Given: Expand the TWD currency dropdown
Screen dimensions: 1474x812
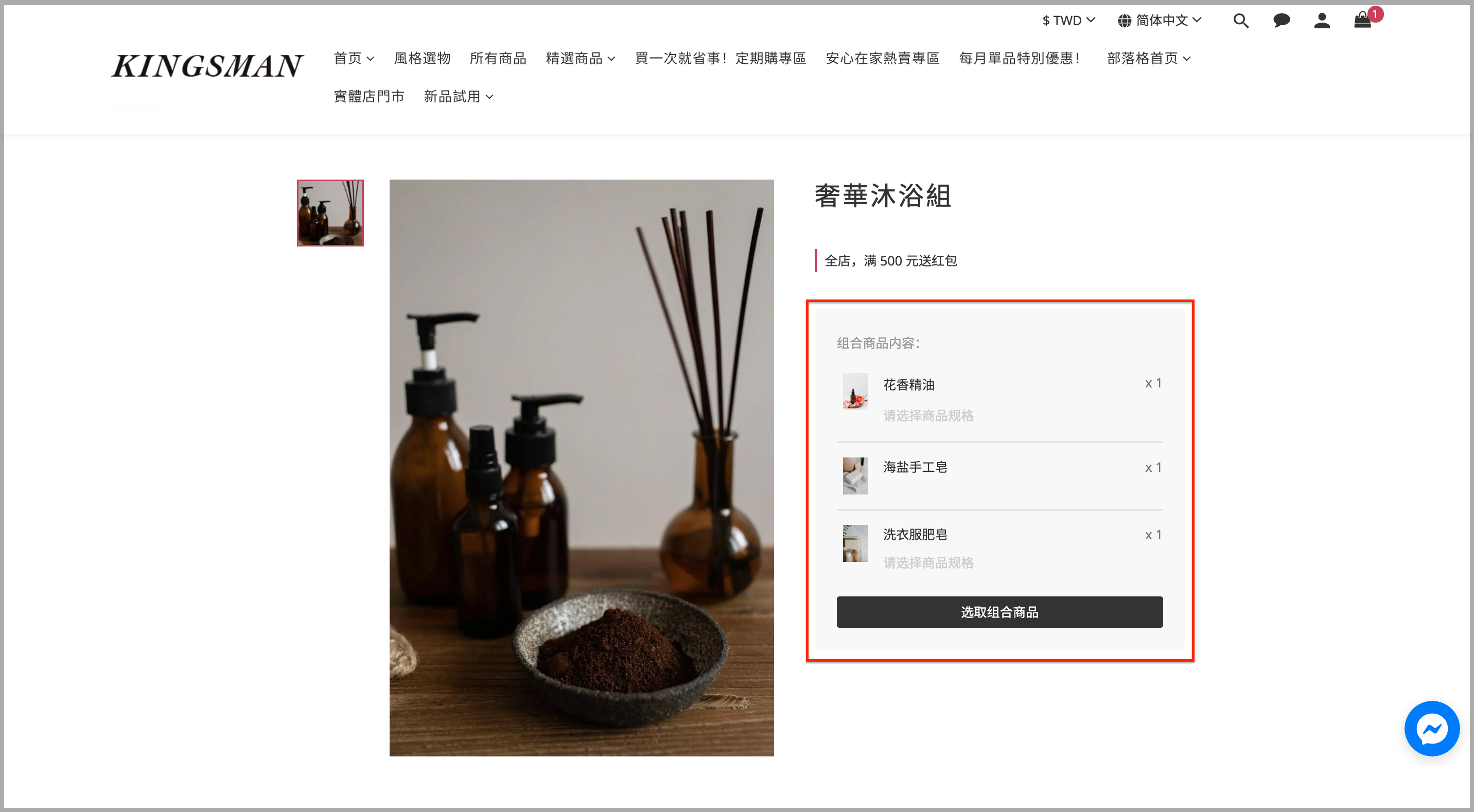Looking at the screenshot, I should 1068,21.
